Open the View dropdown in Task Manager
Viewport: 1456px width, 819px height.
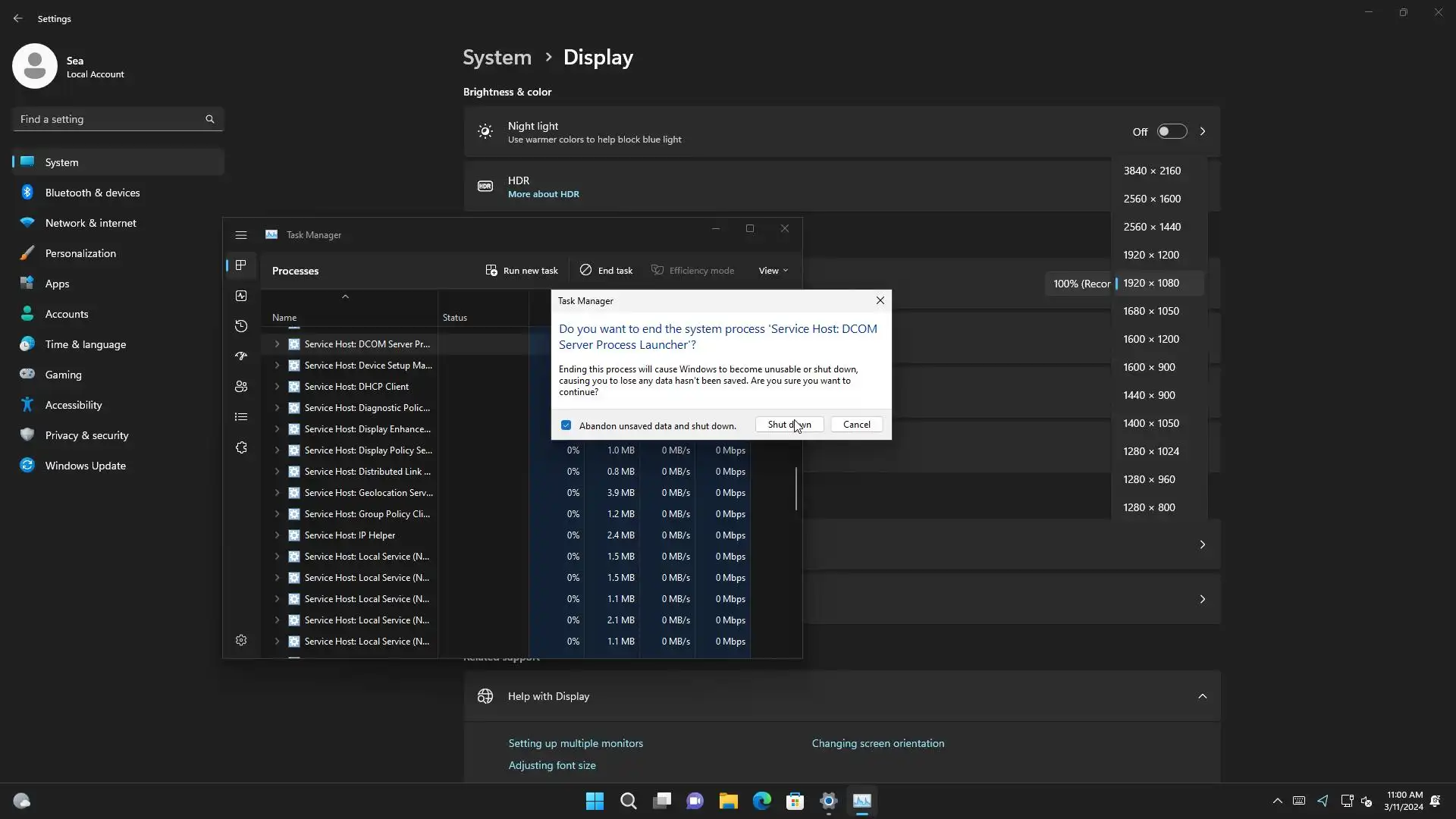coord(773,271)
